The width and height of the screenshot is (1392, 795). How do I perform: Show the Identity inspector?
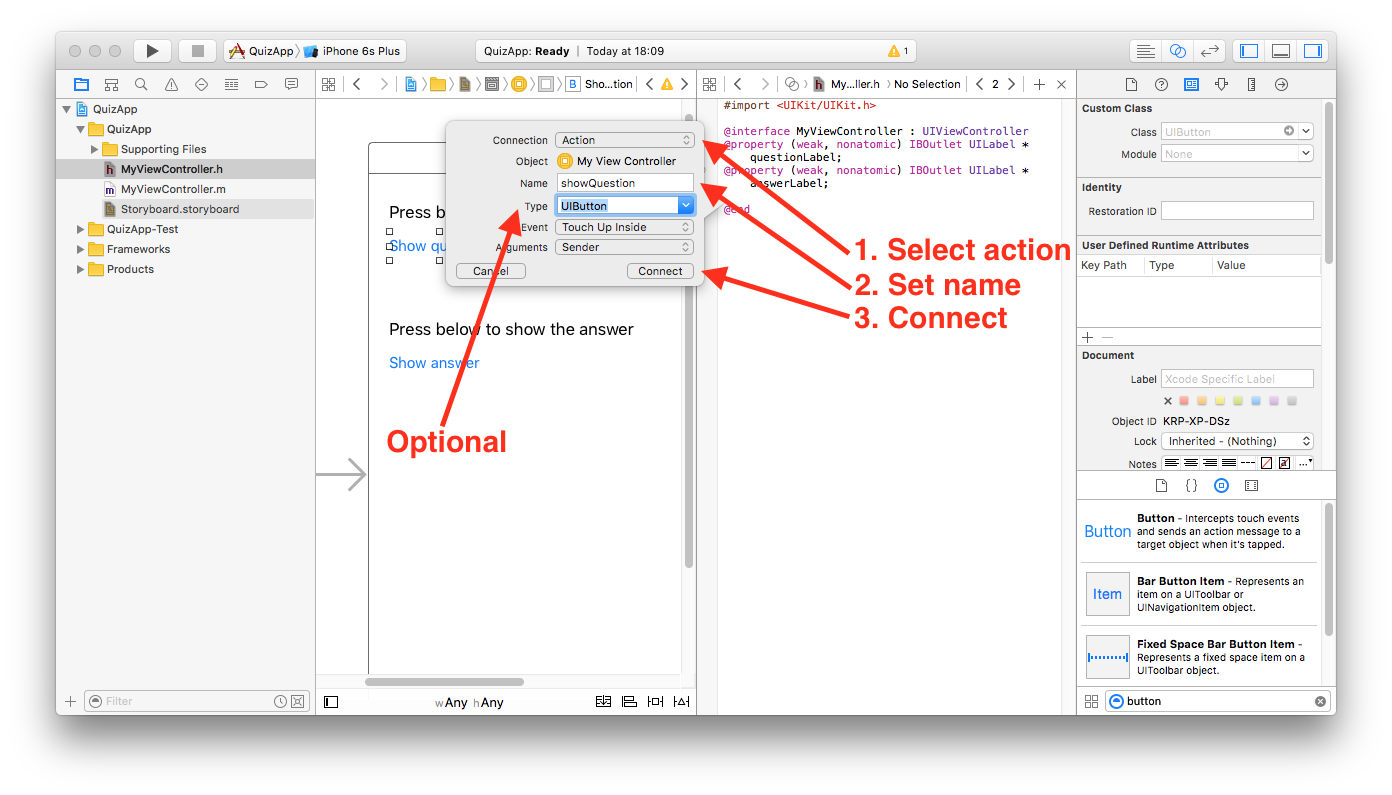[1191, 84]
